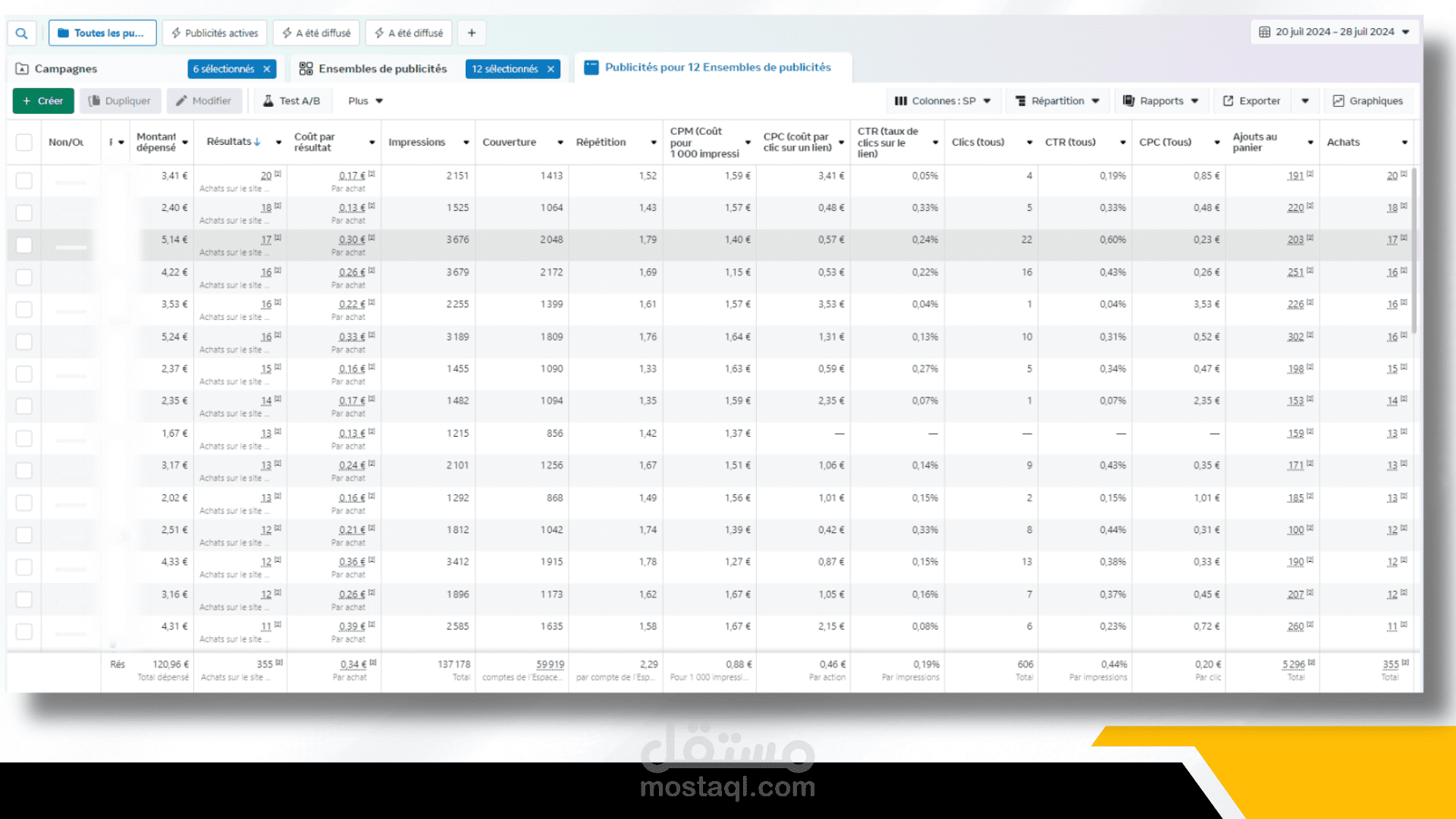Click the Exporter button

pyautogui.click(x=1251, y=101)
